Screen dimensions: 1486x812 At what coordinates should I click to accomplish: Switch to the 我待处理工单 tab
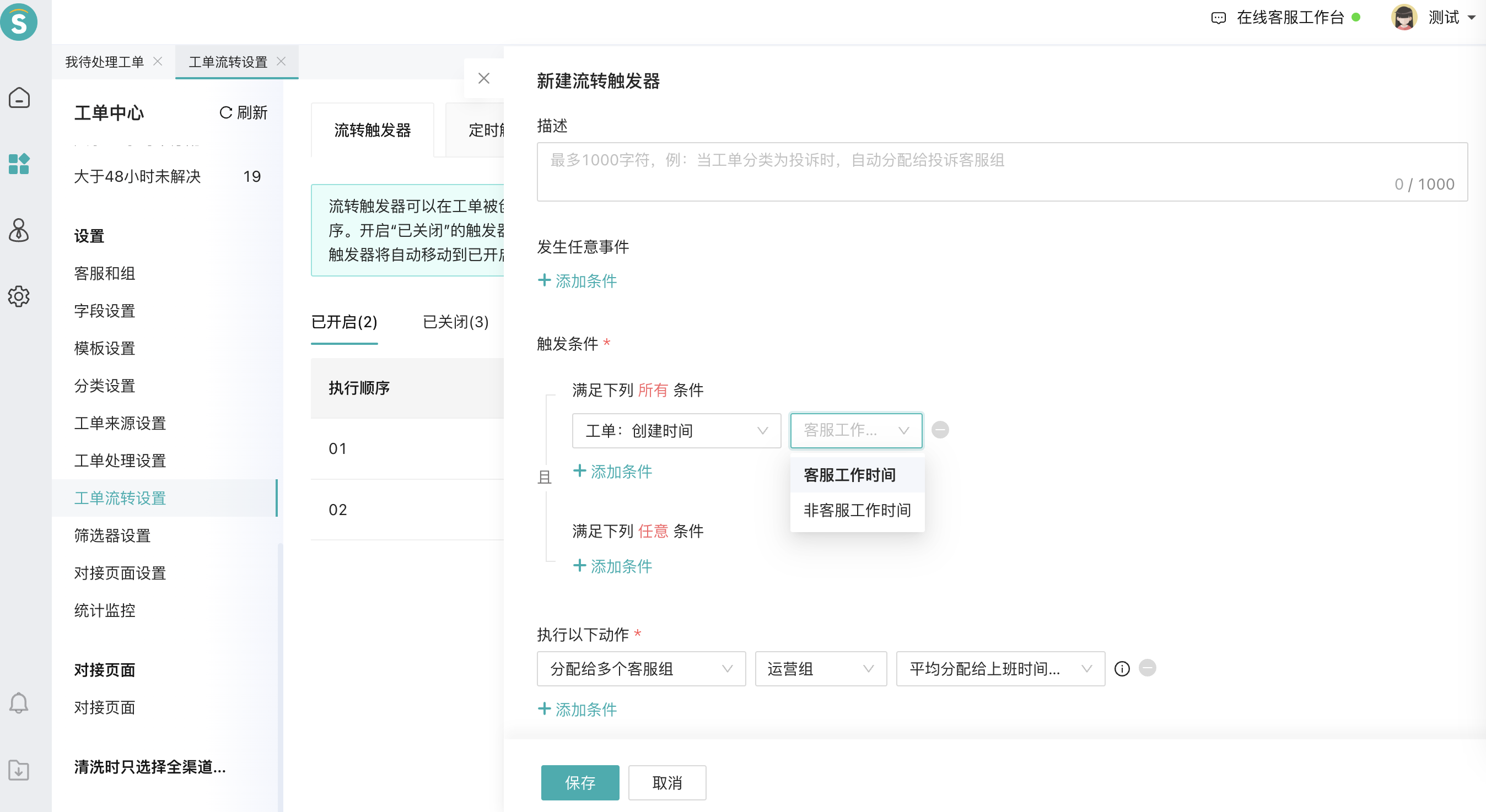104,62
